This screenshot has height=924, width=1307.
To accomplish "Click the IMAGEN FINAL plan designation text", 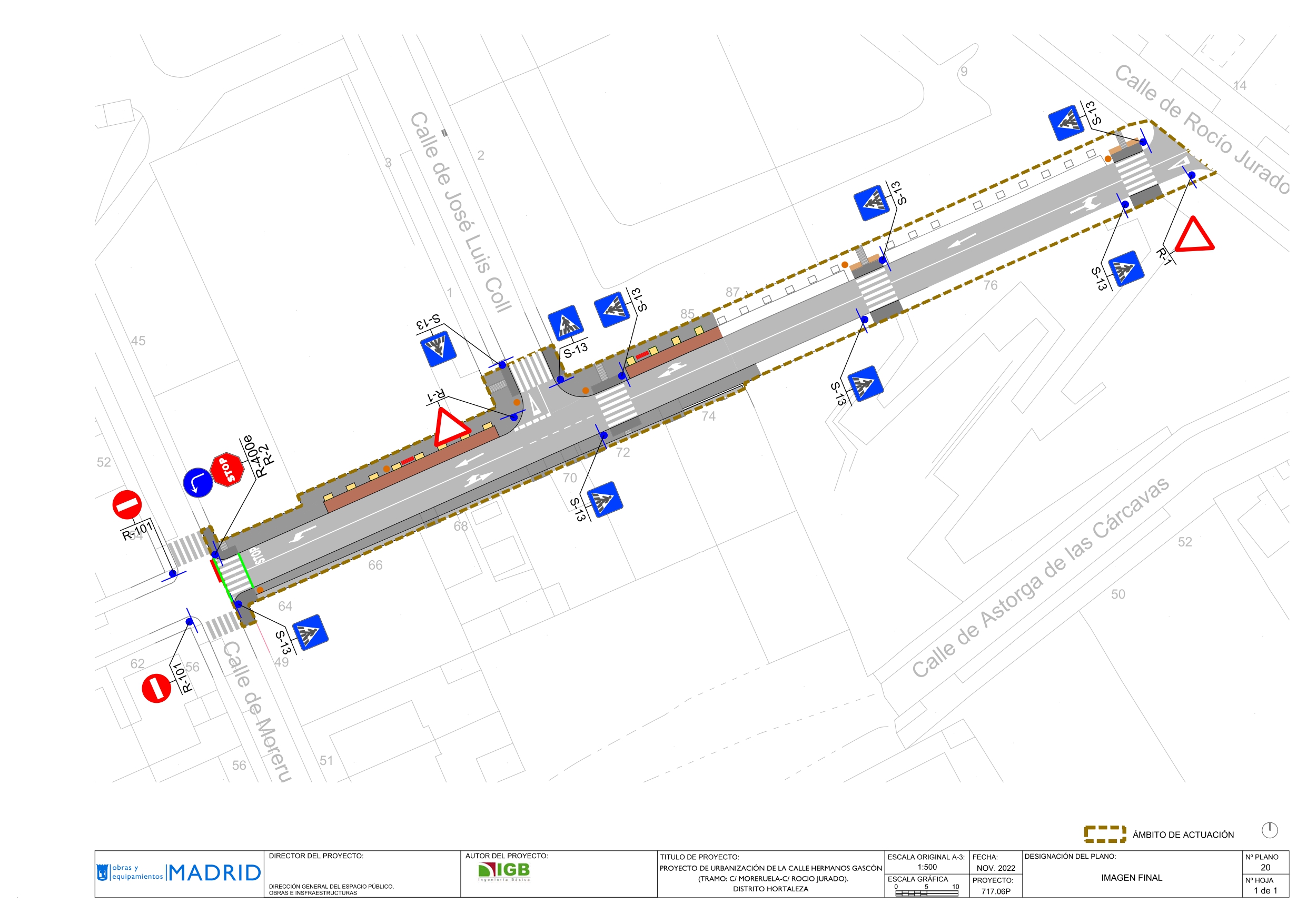I will click(1131, 877).
